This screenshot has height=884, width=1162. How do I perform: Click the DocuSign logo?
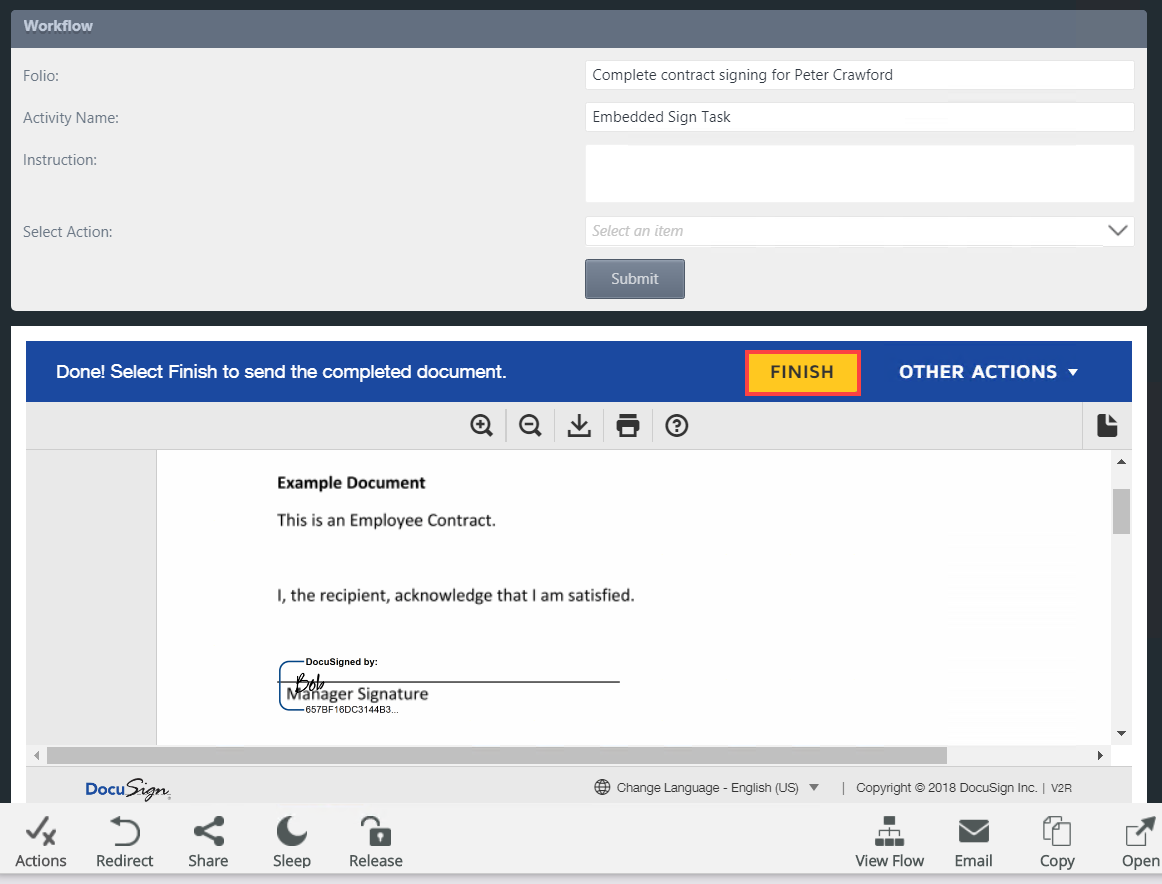tap(127, 789)
